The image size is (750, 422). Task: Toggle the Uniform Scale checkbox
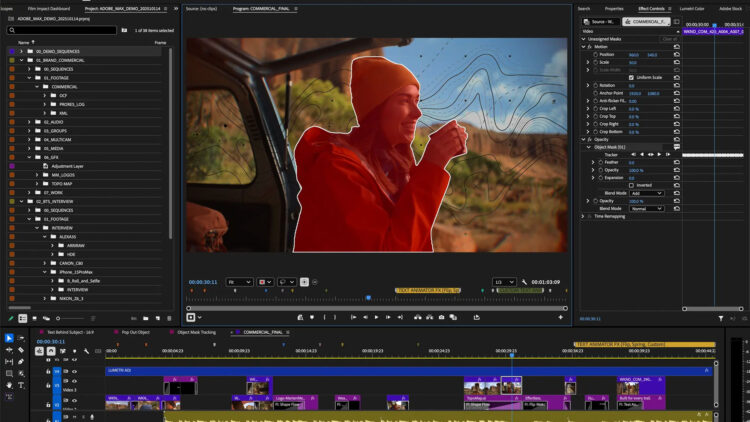(x=631, y=78)
